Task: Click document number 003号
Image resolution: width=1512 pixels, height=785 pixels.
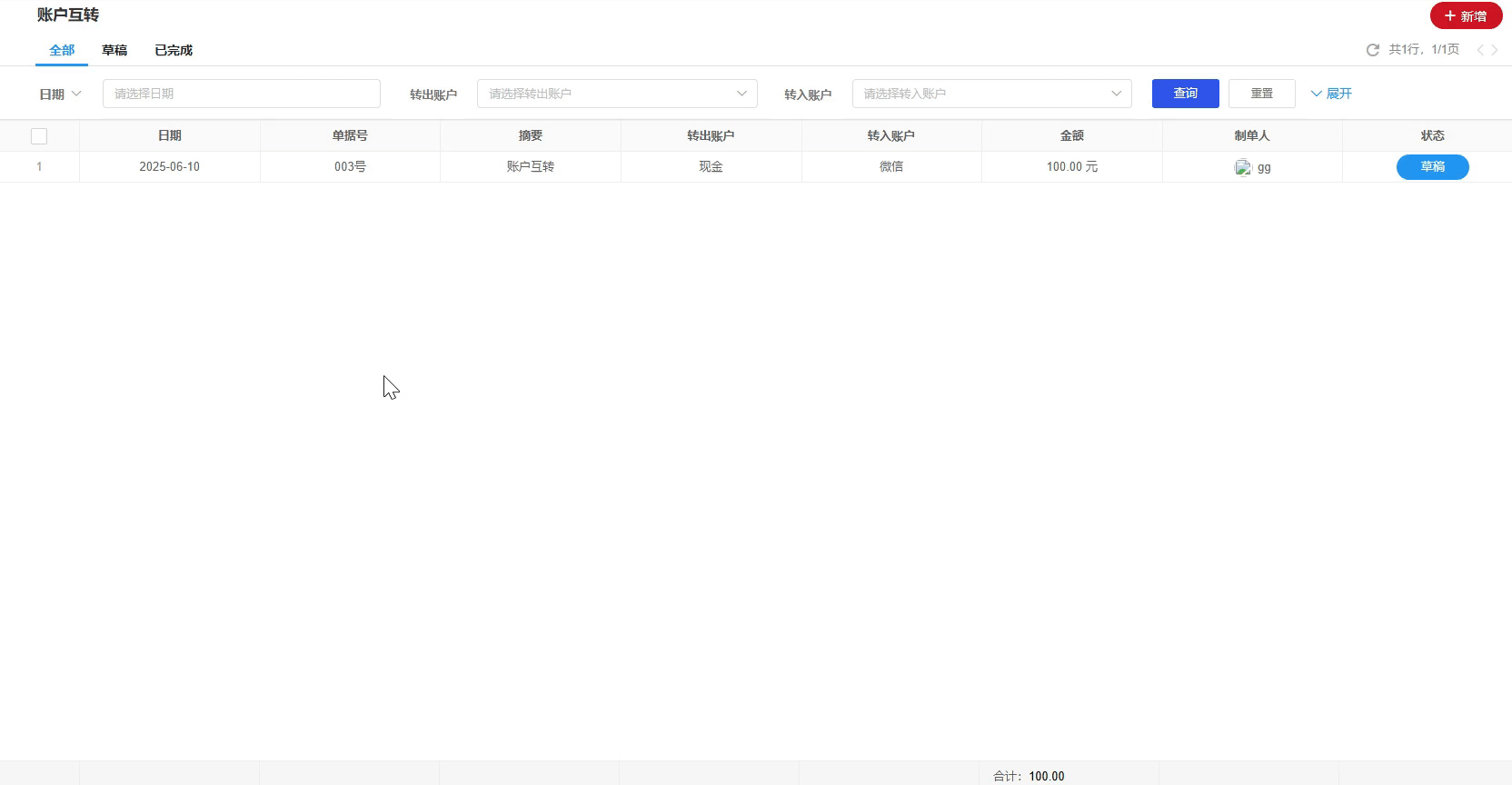Action: point(350,167)
